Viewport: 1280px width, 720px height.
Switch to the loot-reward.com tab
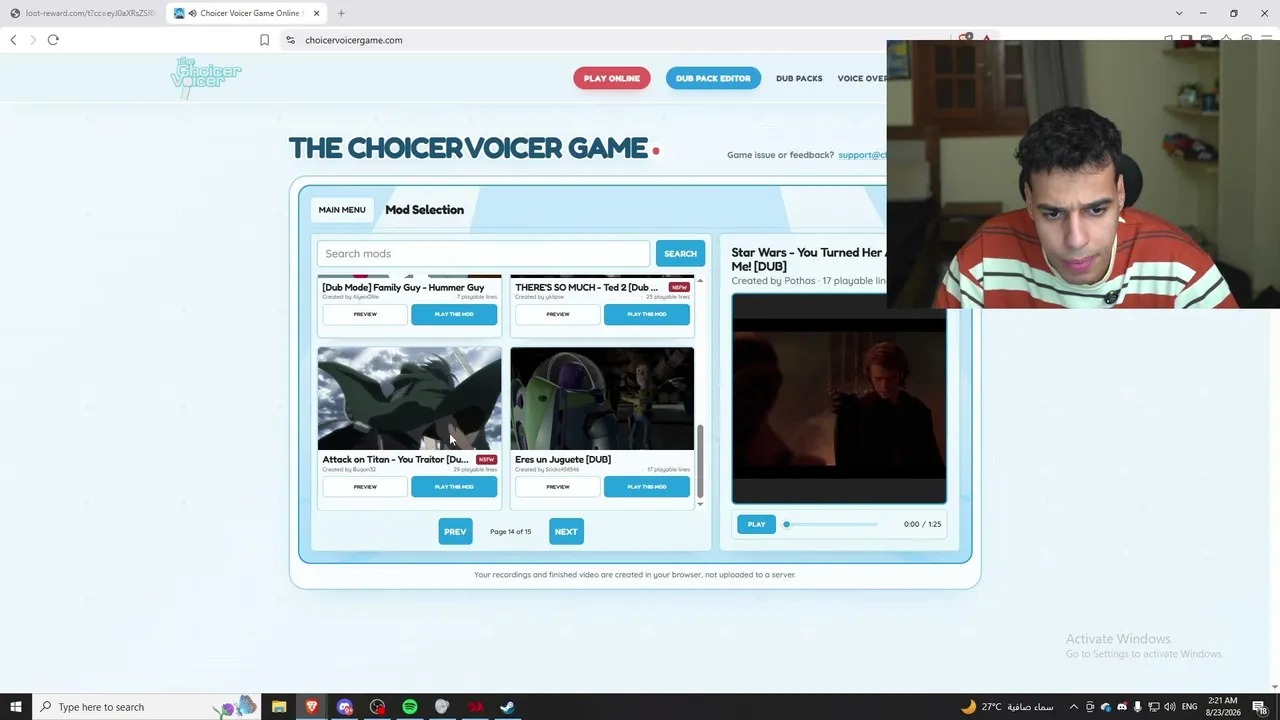click(82, 13)
